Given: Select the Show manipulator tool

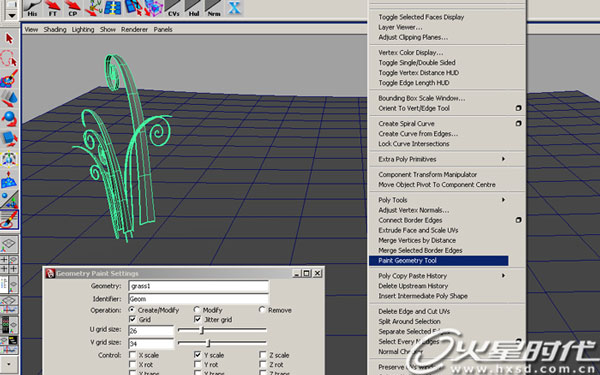Looking at the screenshot, I should point(9,199).
